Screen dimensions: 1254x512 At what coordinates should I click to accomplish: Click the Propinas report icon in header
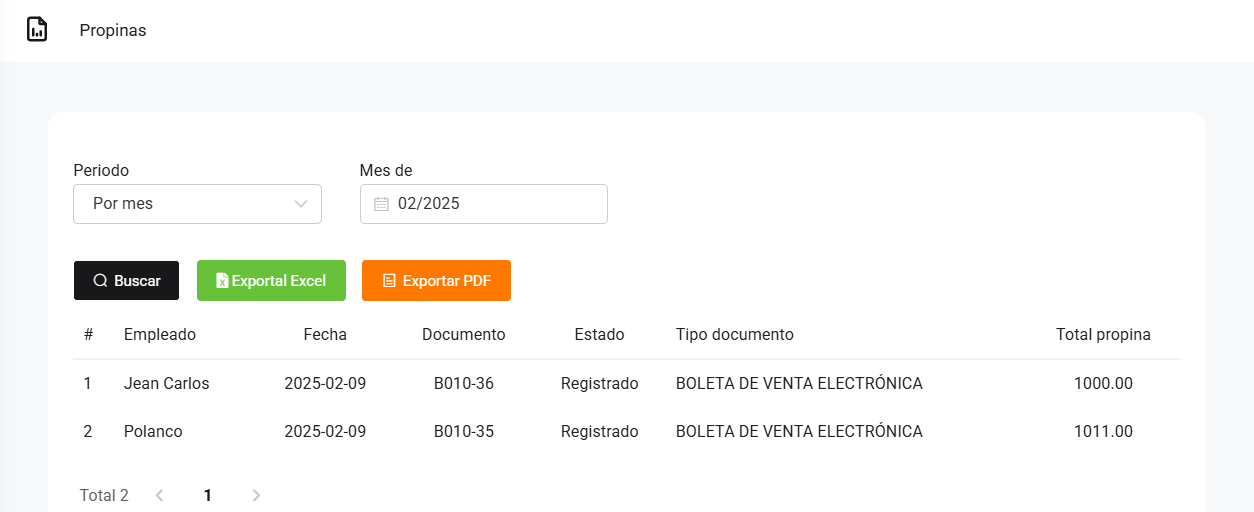coord(37,30)
